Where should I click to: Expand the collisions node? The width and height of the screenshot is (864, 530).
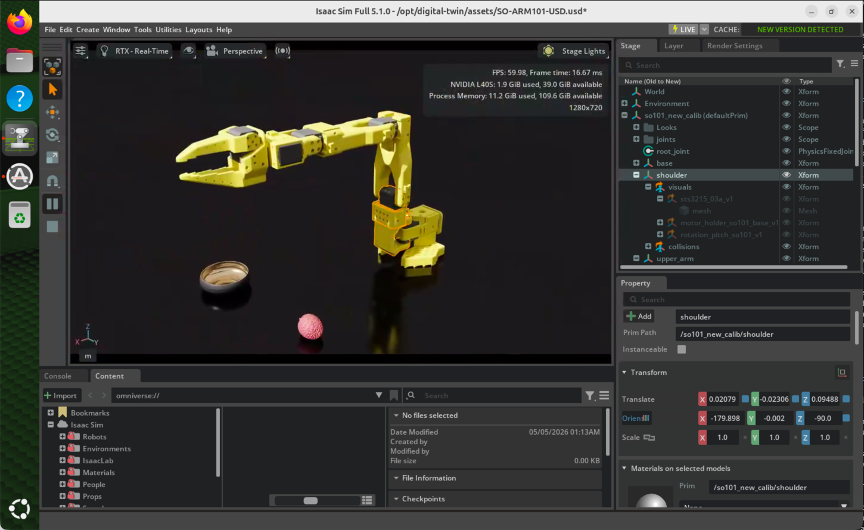pyautogui.click(x=648, y=246)
